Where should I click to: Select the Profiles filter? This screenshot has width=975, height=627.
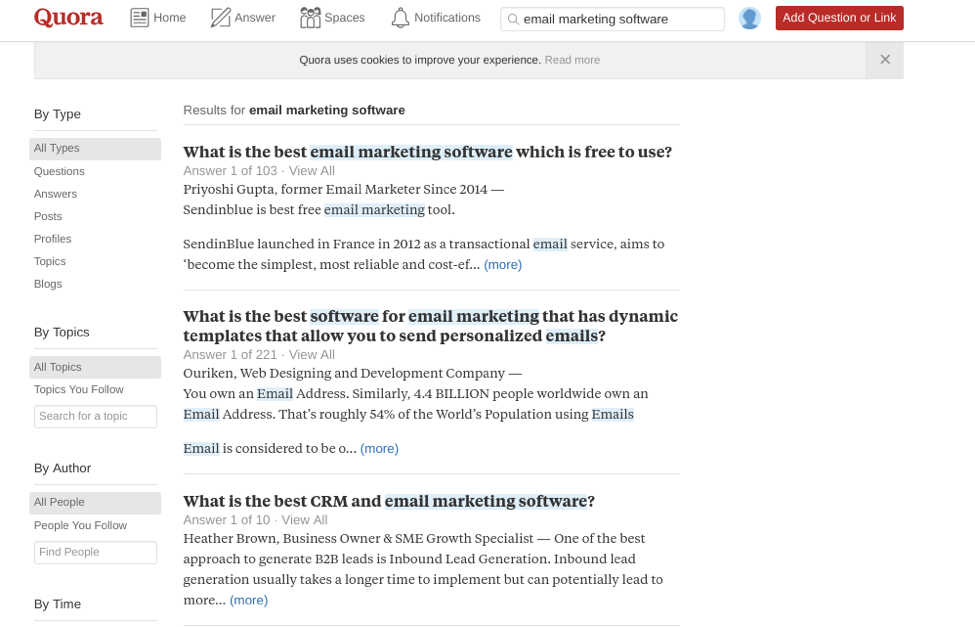tap(52, 239)
